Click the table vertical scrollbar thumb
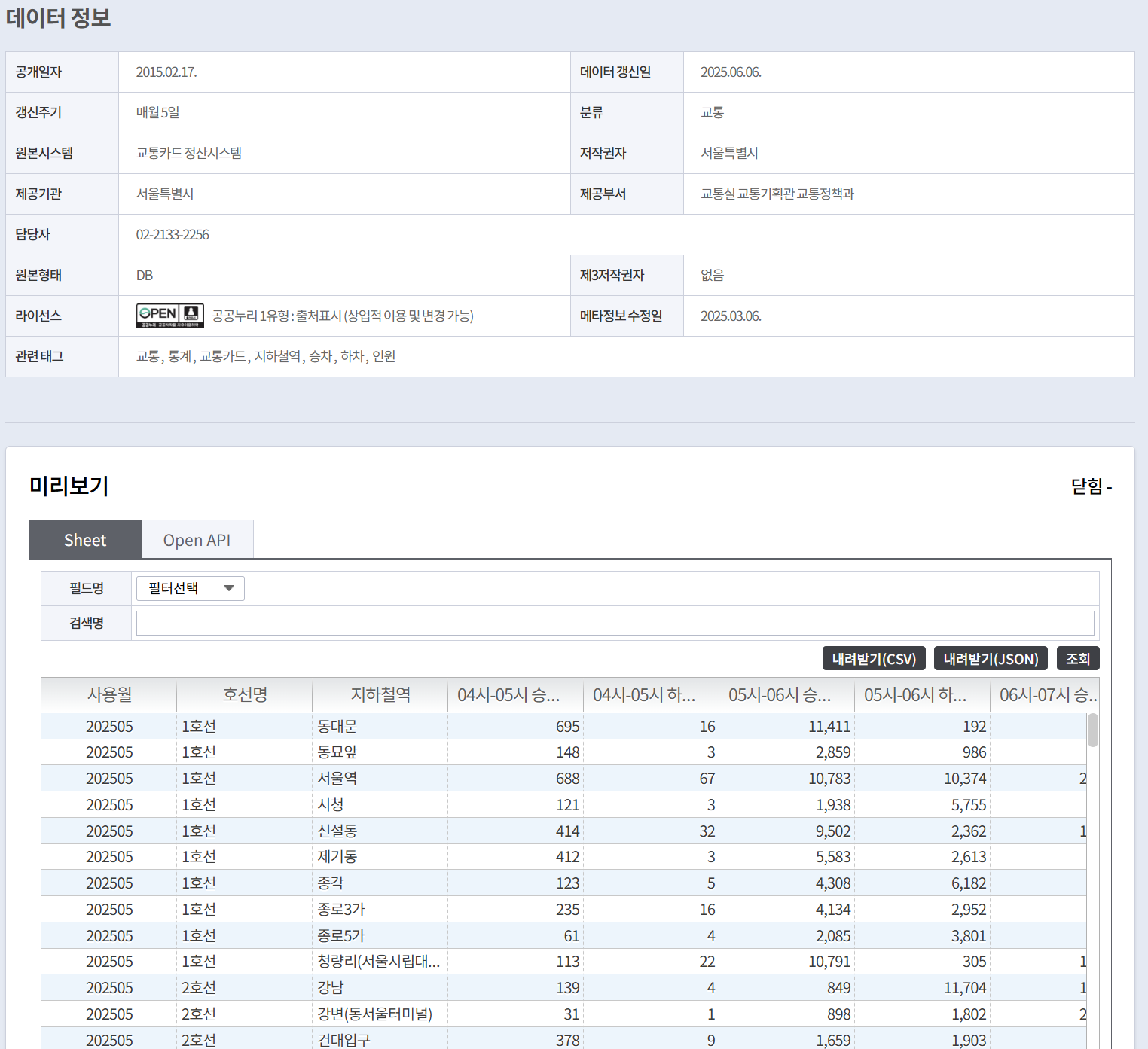The image size is (1148, 1049). (1093, 730)
